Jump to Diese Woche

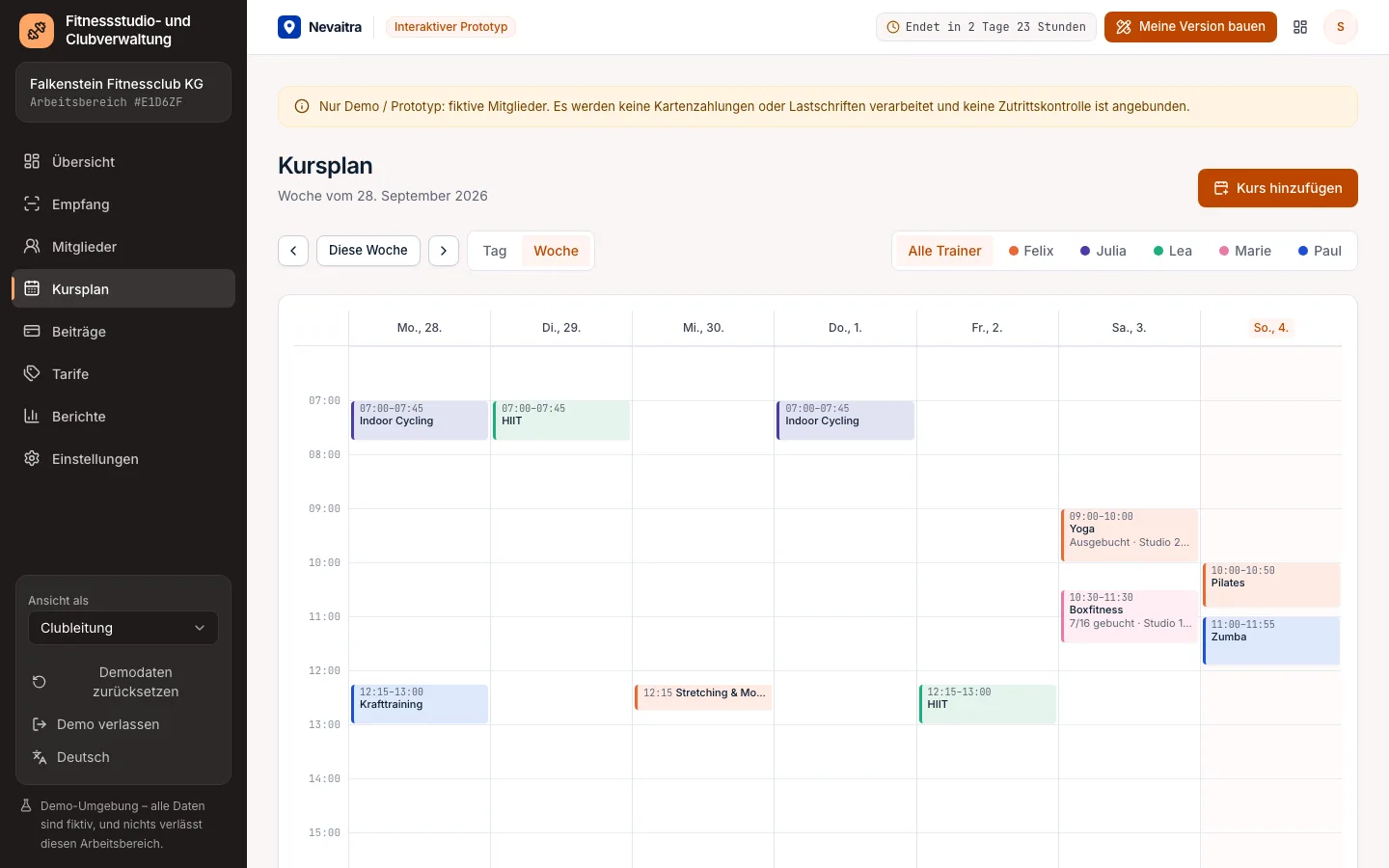[368, 251]
